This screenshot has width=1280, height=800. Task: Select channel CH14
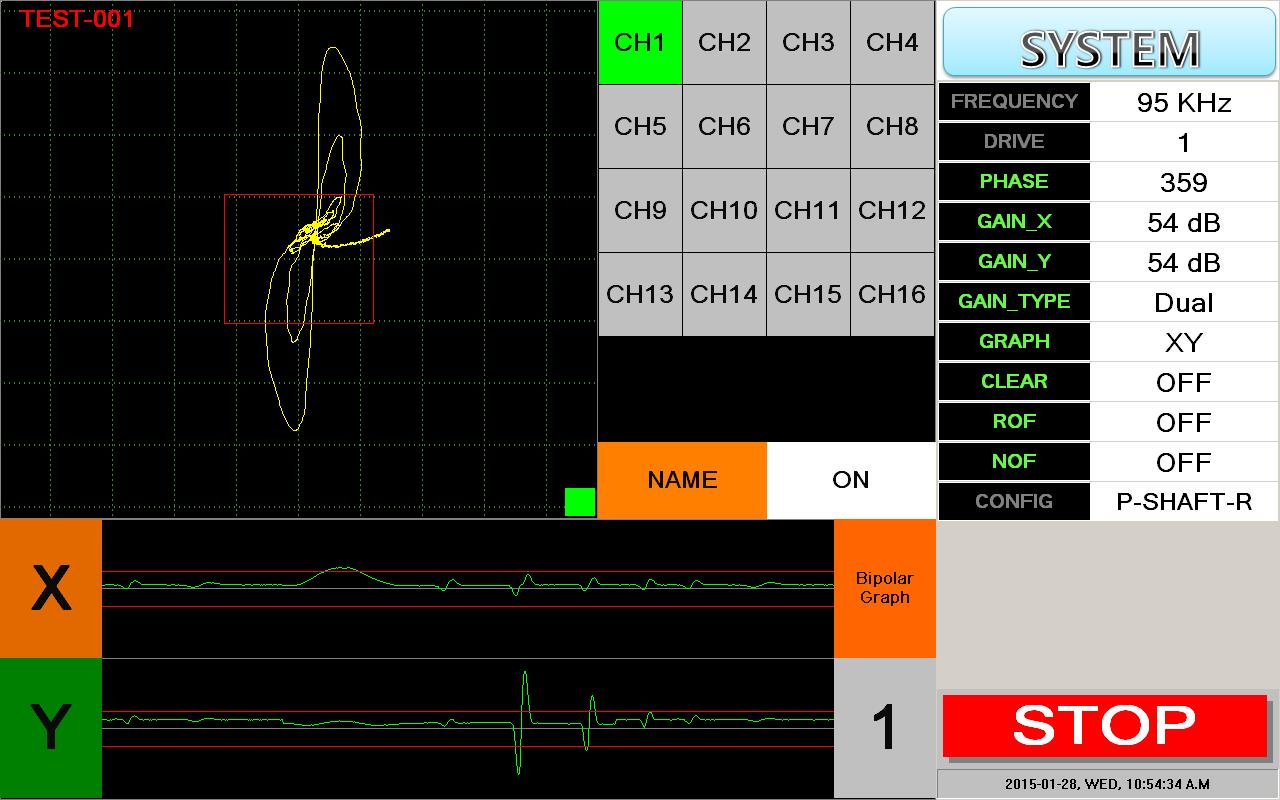tap(724, 294)
